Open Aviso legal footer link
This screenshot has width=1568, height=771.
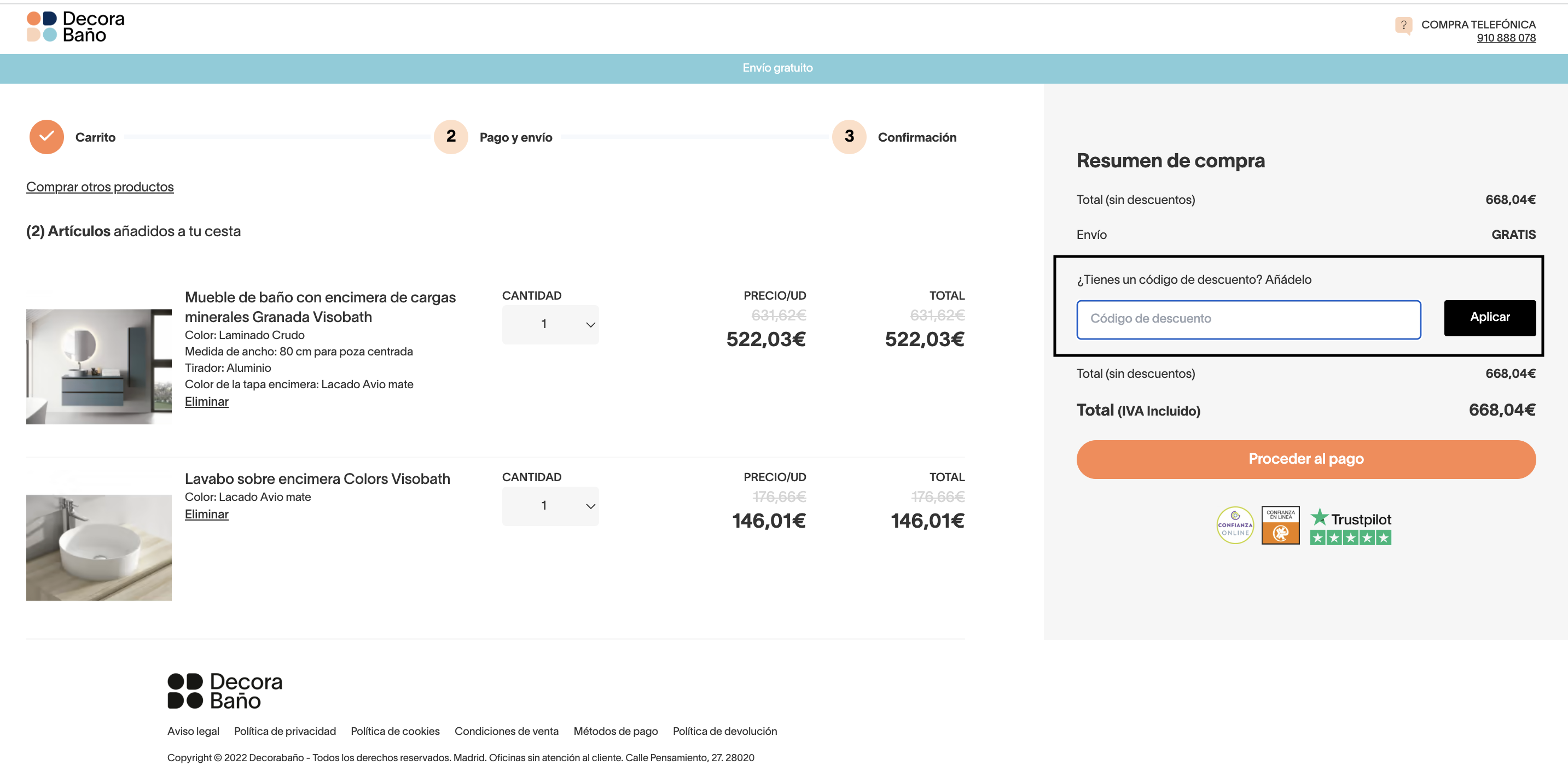(x=193, y=731)
